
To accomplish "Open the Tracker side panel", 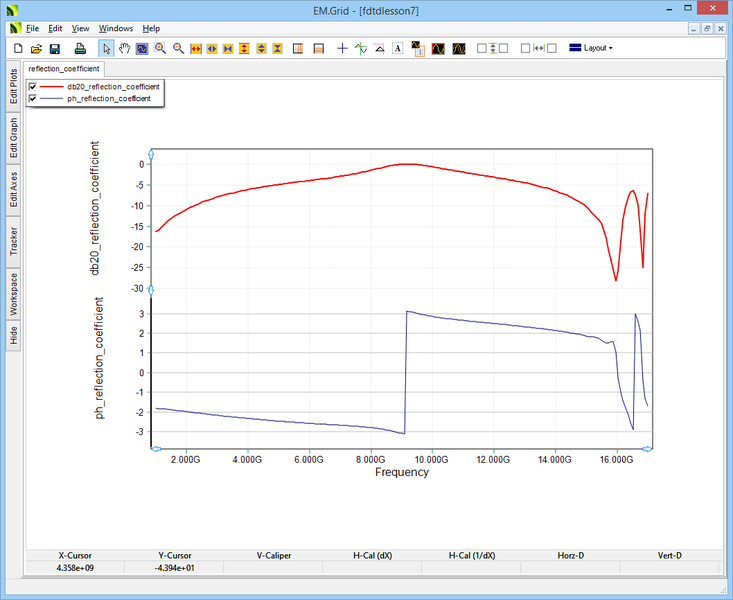I will point(14,240).
